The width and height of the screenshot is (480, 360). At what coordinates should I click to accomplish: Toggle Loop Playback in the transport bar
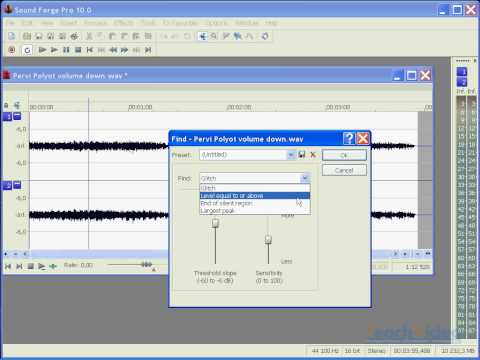click(x=27, y=50)
